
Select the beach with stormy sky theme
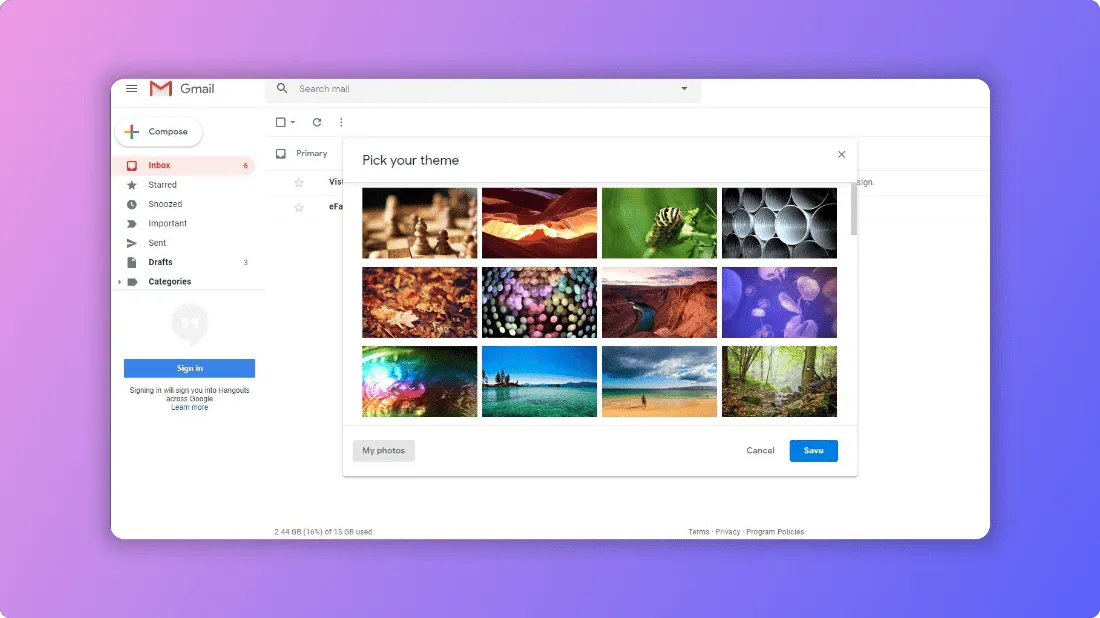click(x=659, y=382)
